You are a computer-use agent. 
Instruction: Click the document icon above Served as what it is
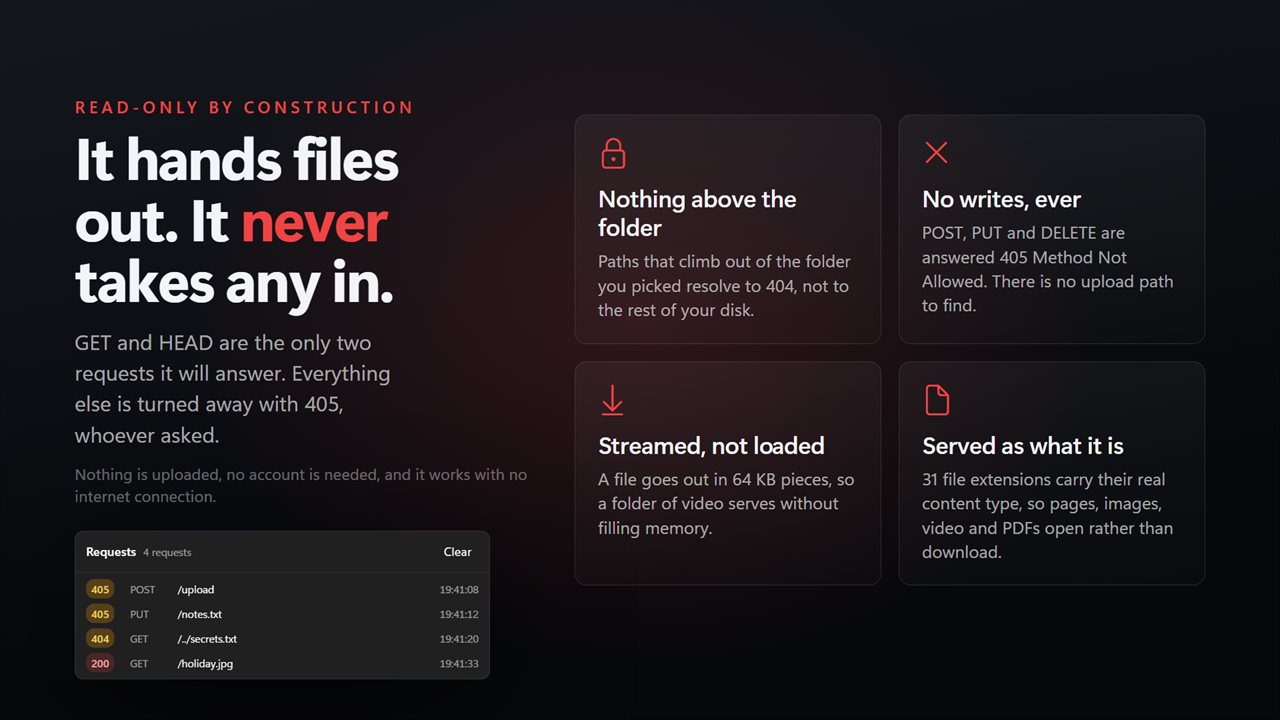click(936, 399)
